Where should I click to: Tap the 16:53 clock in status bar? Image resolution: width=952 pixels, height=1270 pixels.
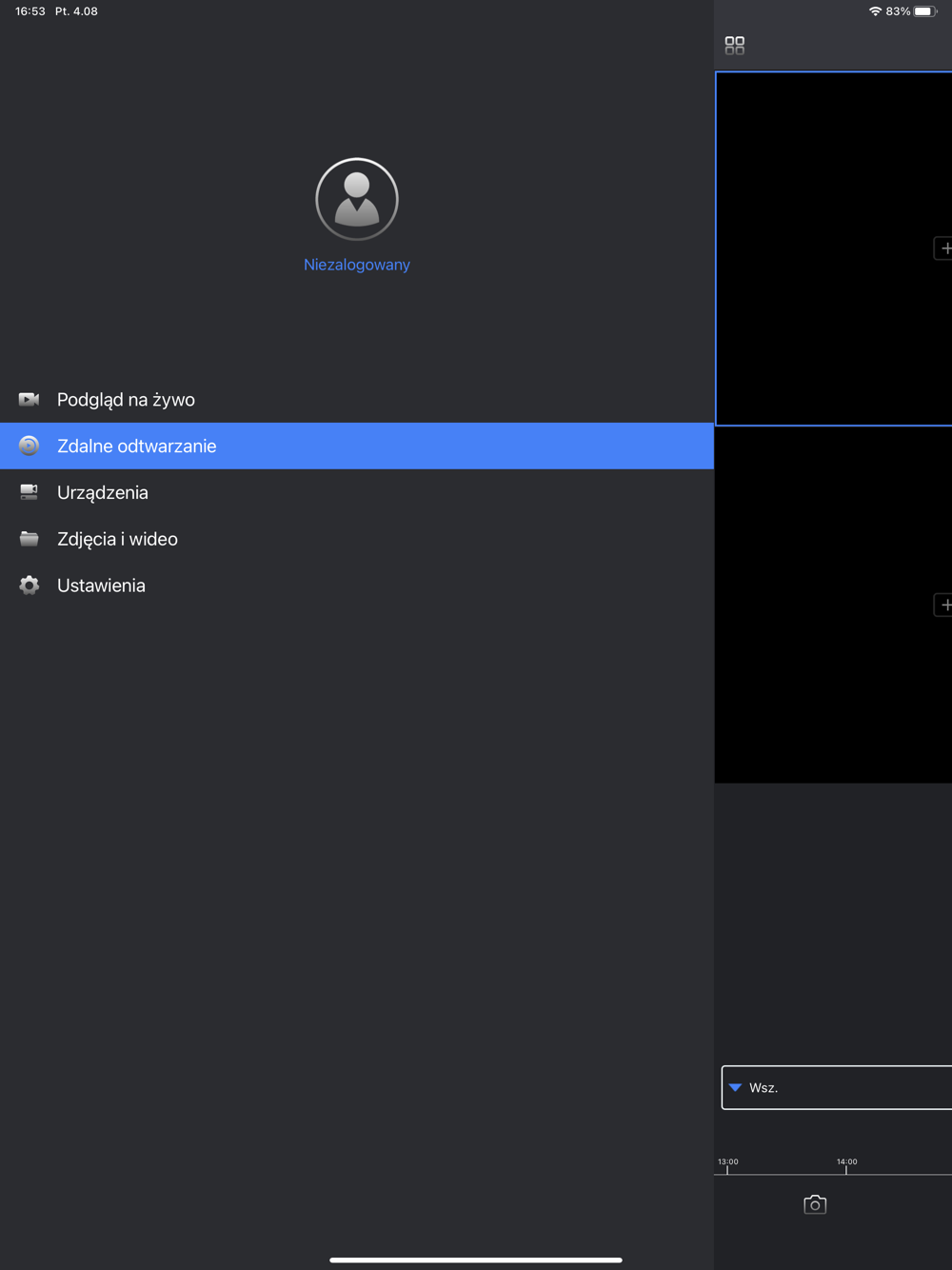pyautogui.click(x=30, y=11)
